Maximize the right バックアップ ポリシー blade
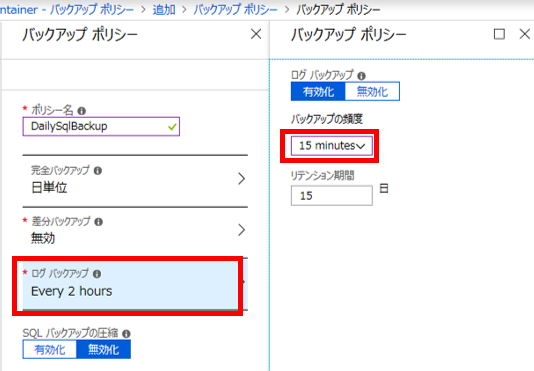 click(499, 34)
